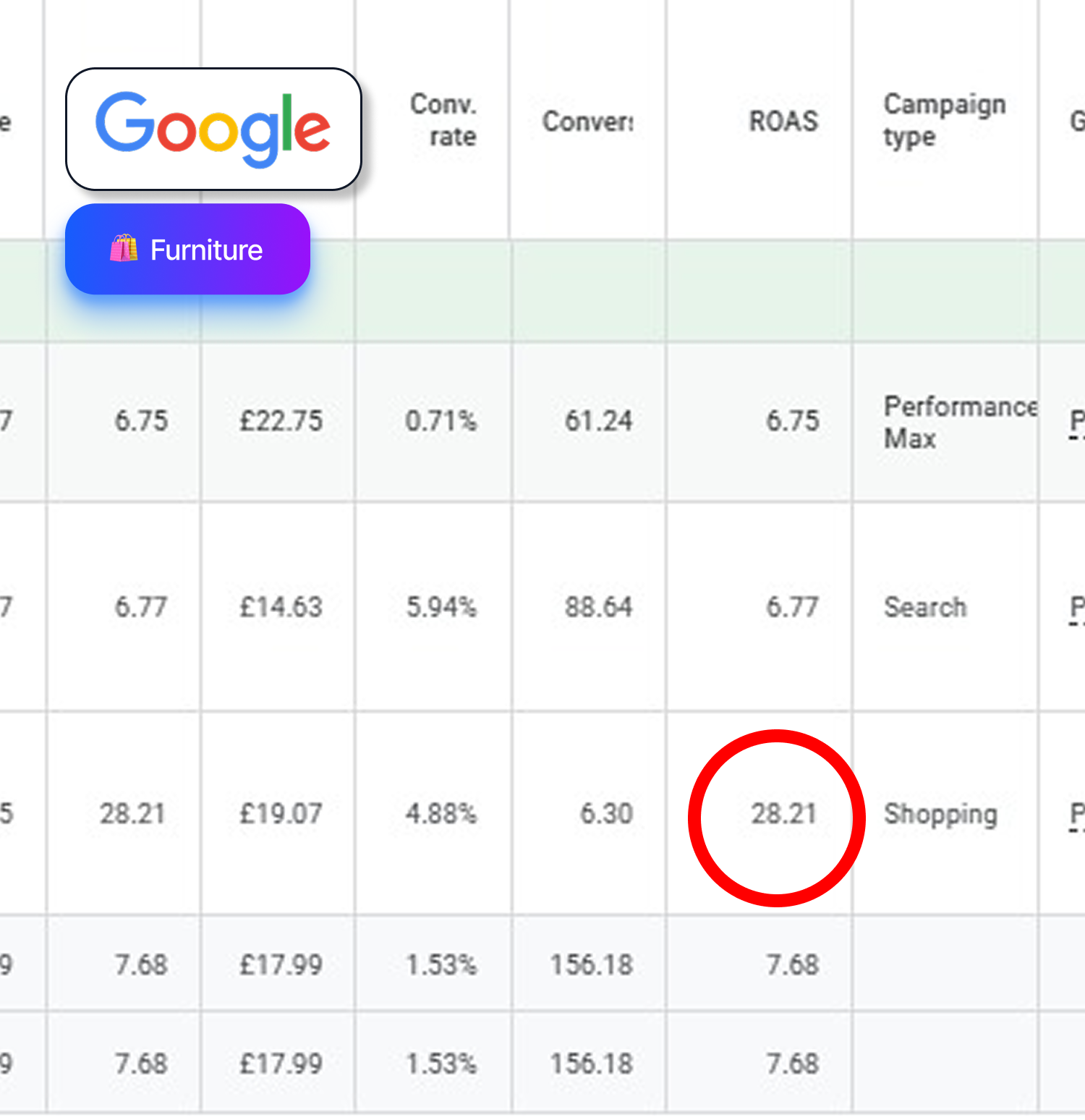Select the 6.77 value in ROAS column

[792, 606]
